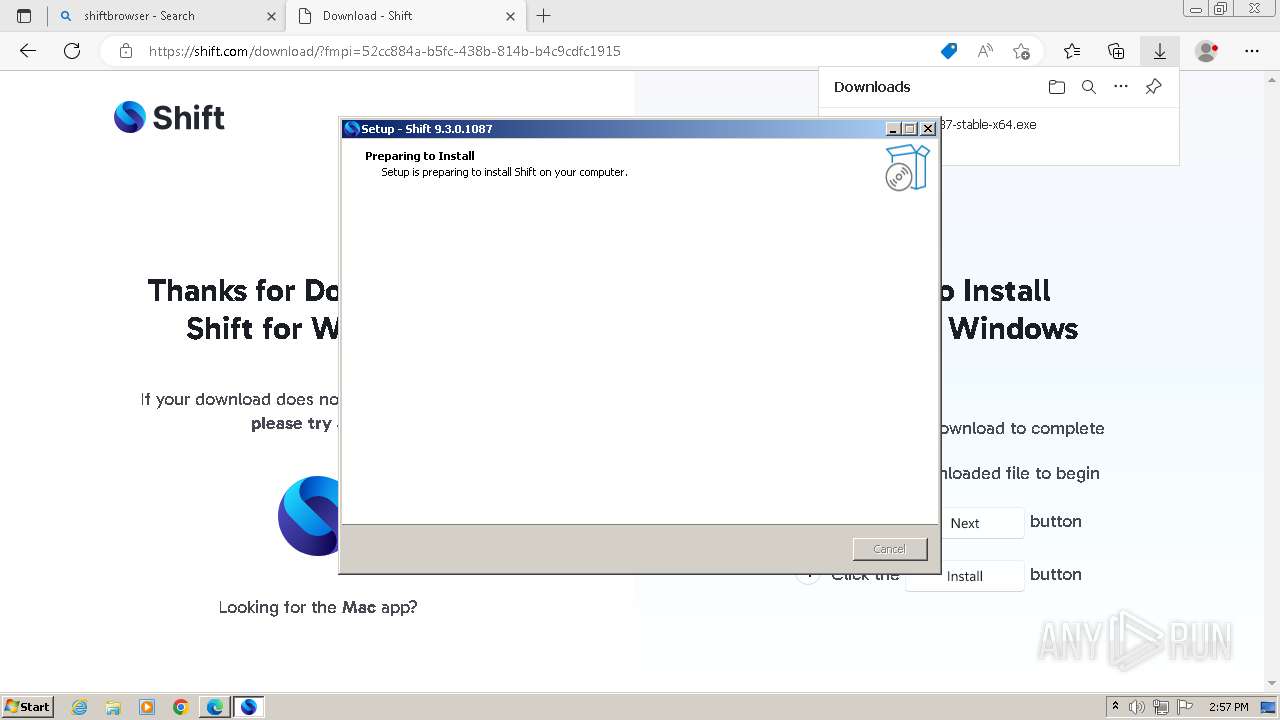Open the shopping price tag icon
The width and height of the screenshot is (1280, 720).
949,51
